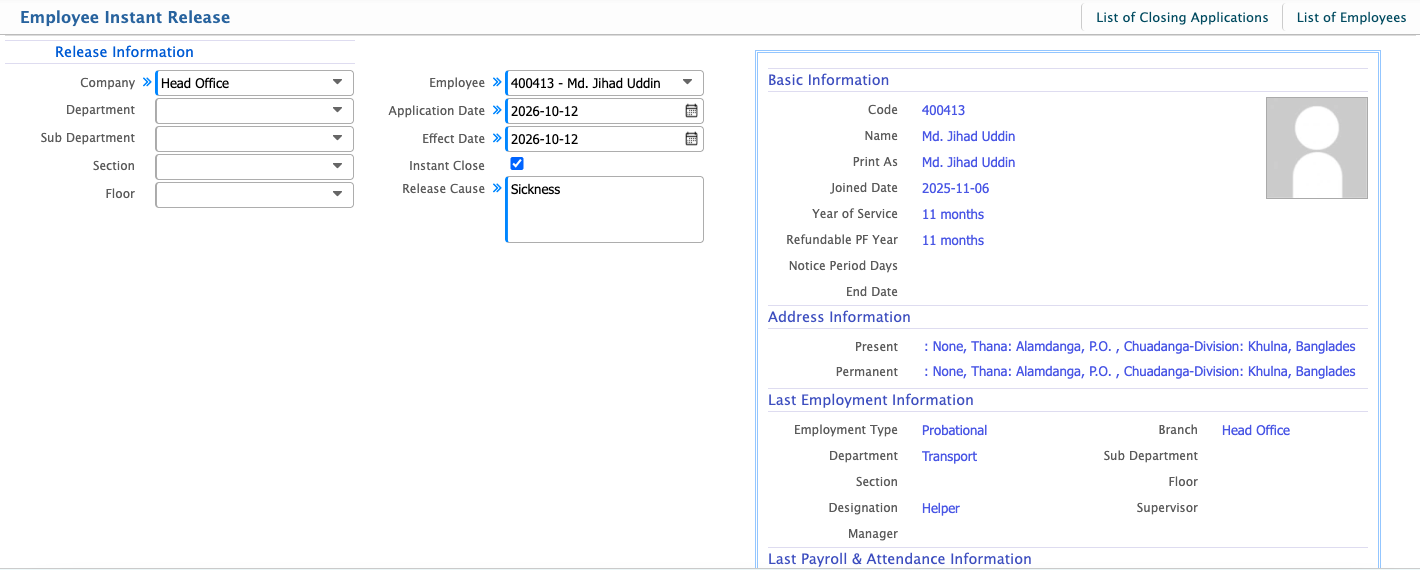Open List of Employees page
Viewport: 1420px width, 570px height.
tap(1351, 17)
